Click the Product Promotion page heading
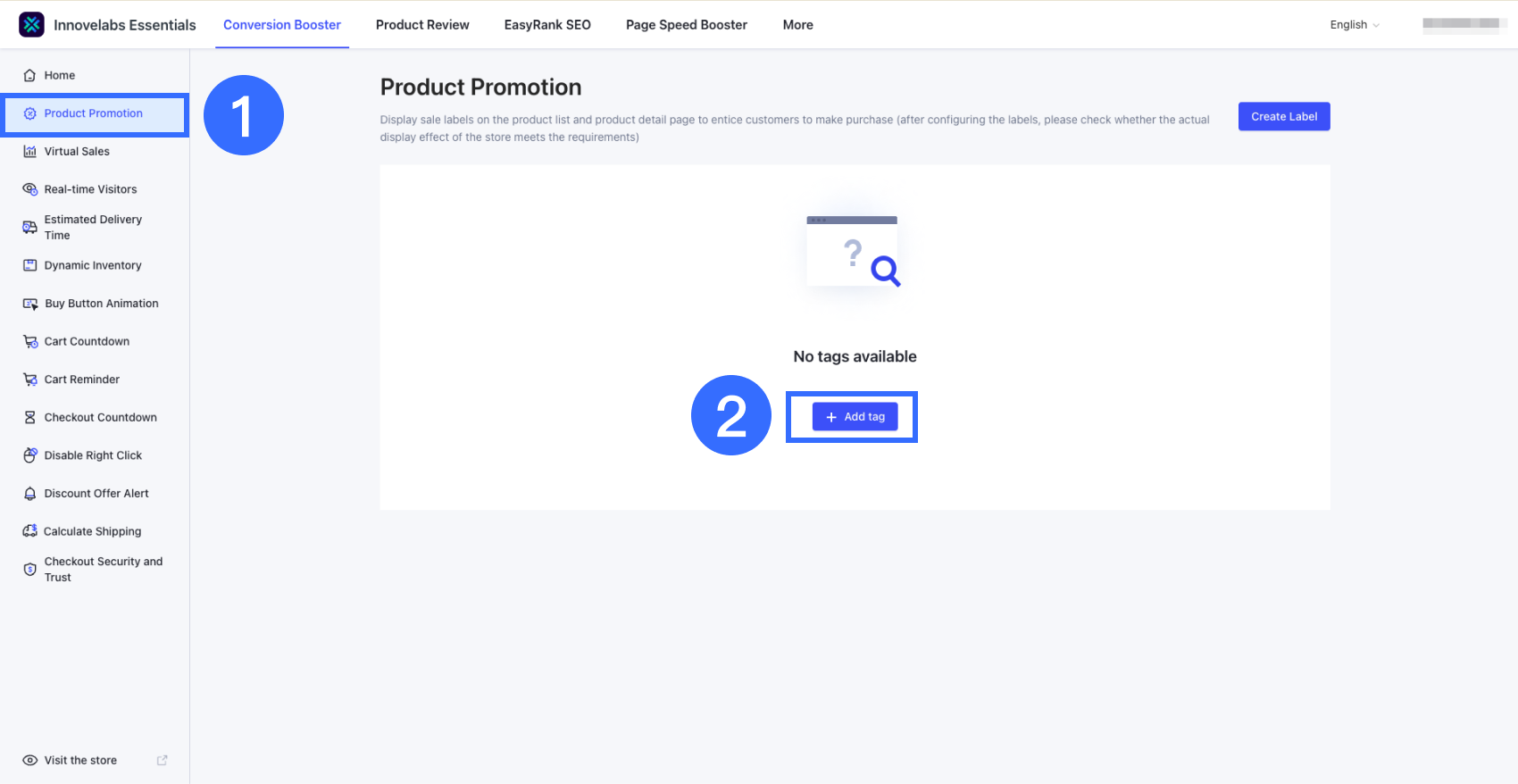Screen dimensions: 1518x784 (480, 88)
